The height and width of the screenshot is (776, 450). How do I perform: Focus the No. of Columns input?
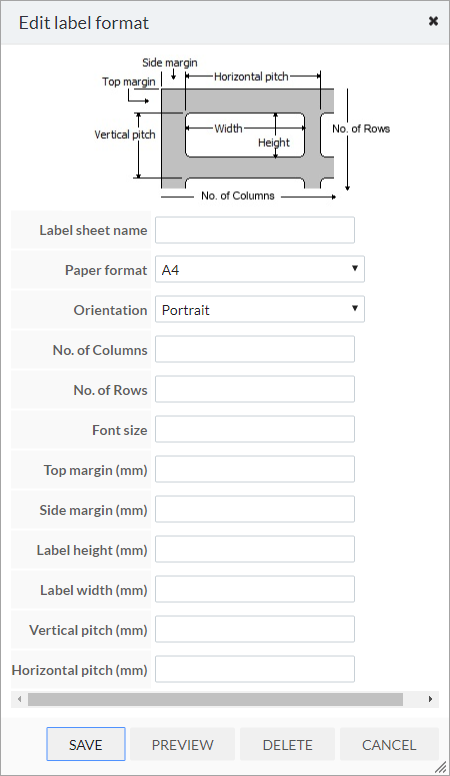255,349
